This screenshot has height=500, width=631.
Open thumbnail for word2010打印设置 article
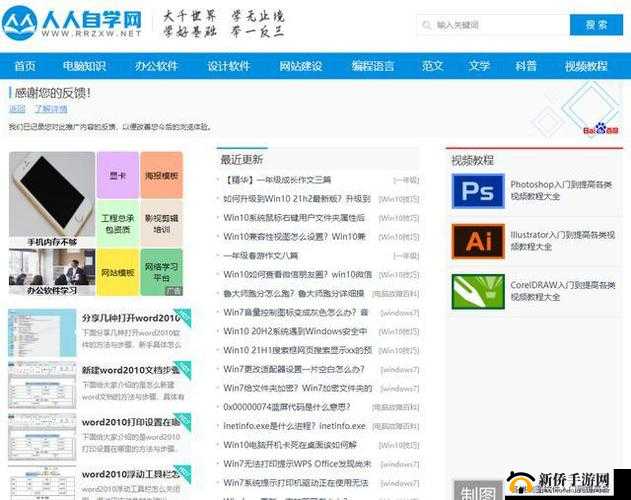(42, 437)
